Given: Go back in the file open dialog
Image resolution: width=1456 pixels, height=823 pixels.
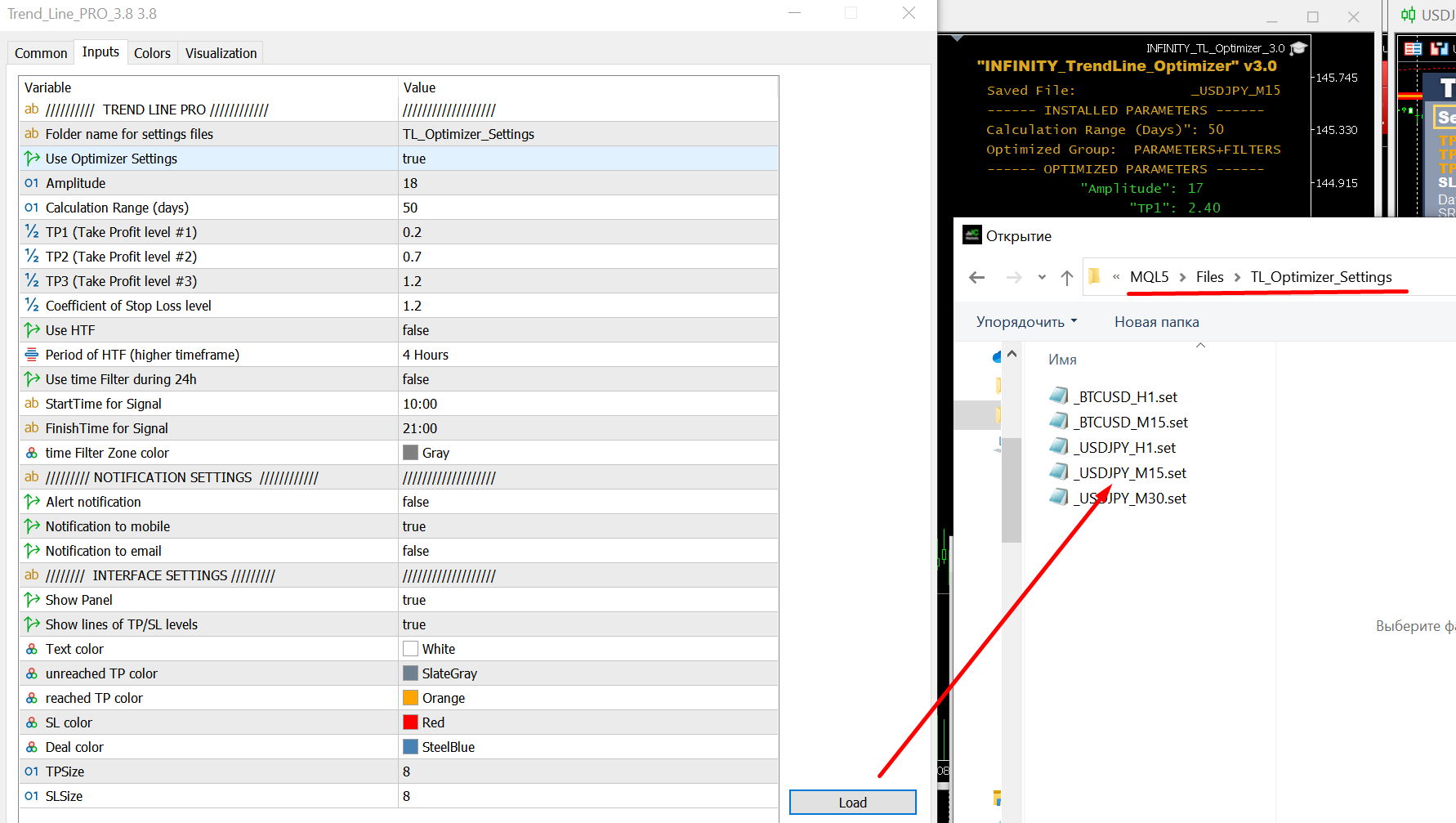Looking at the screenshot, I should coord(976,278).
